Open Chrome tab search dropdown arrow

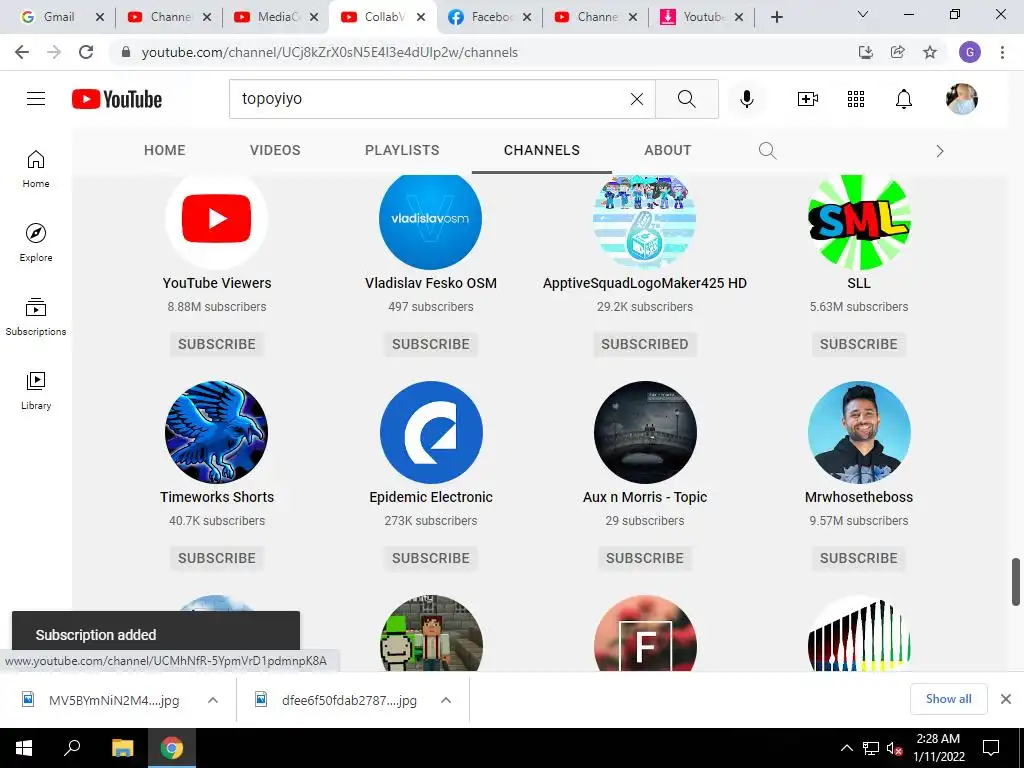click(x=863, y=14)
